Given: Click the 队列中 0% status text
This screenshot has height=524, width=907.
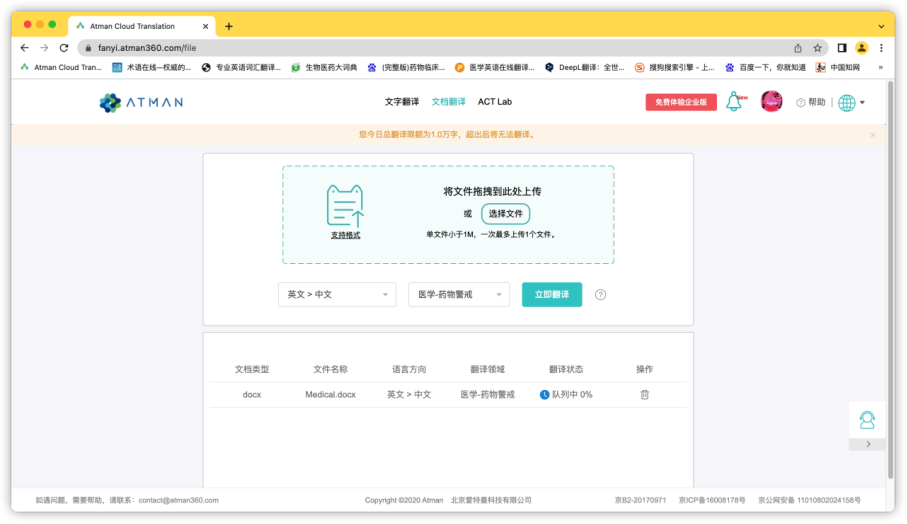Looking at the screenshot, I should point(572,394).
